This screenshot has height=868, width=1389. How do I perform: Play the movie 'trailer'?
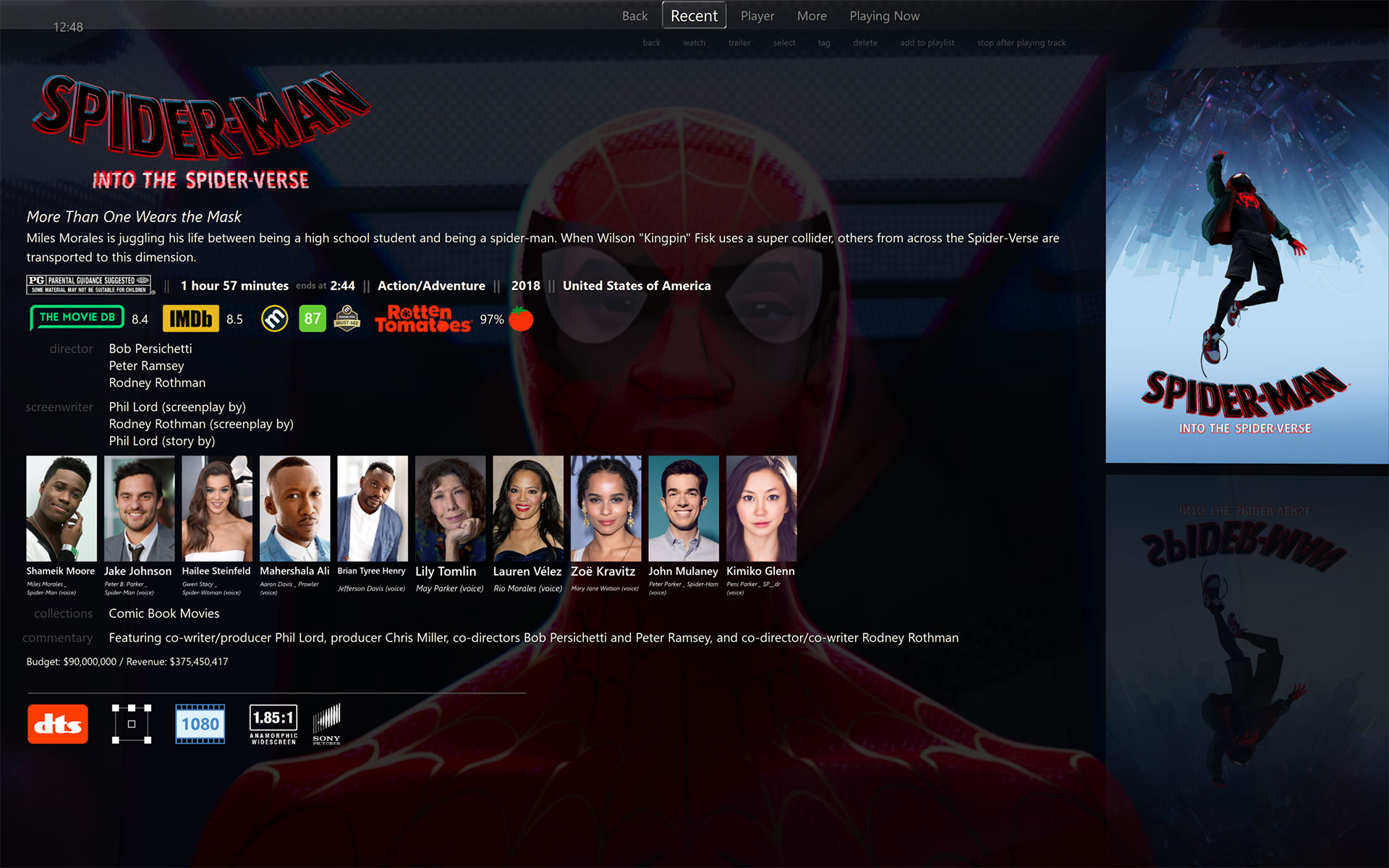739,43
